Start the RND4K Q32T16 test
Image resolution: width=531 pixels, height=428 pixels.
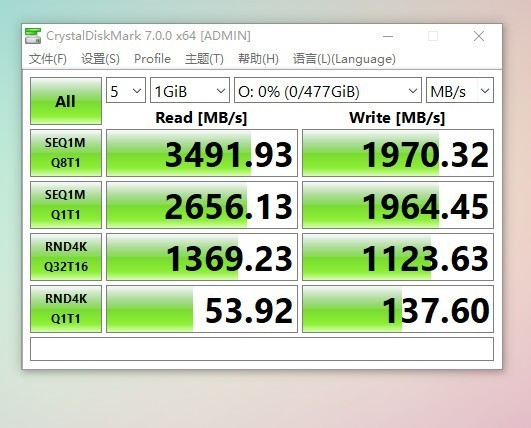[x=66, y=257]
